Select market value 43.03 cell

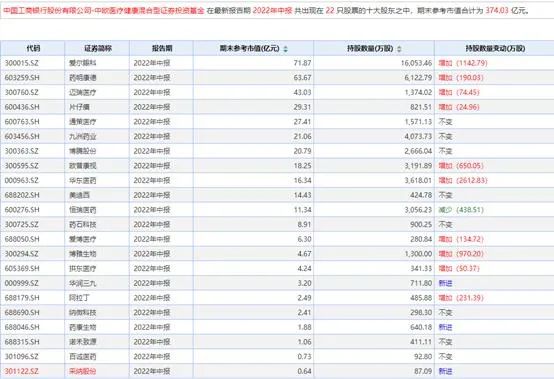tap(253, 93)
